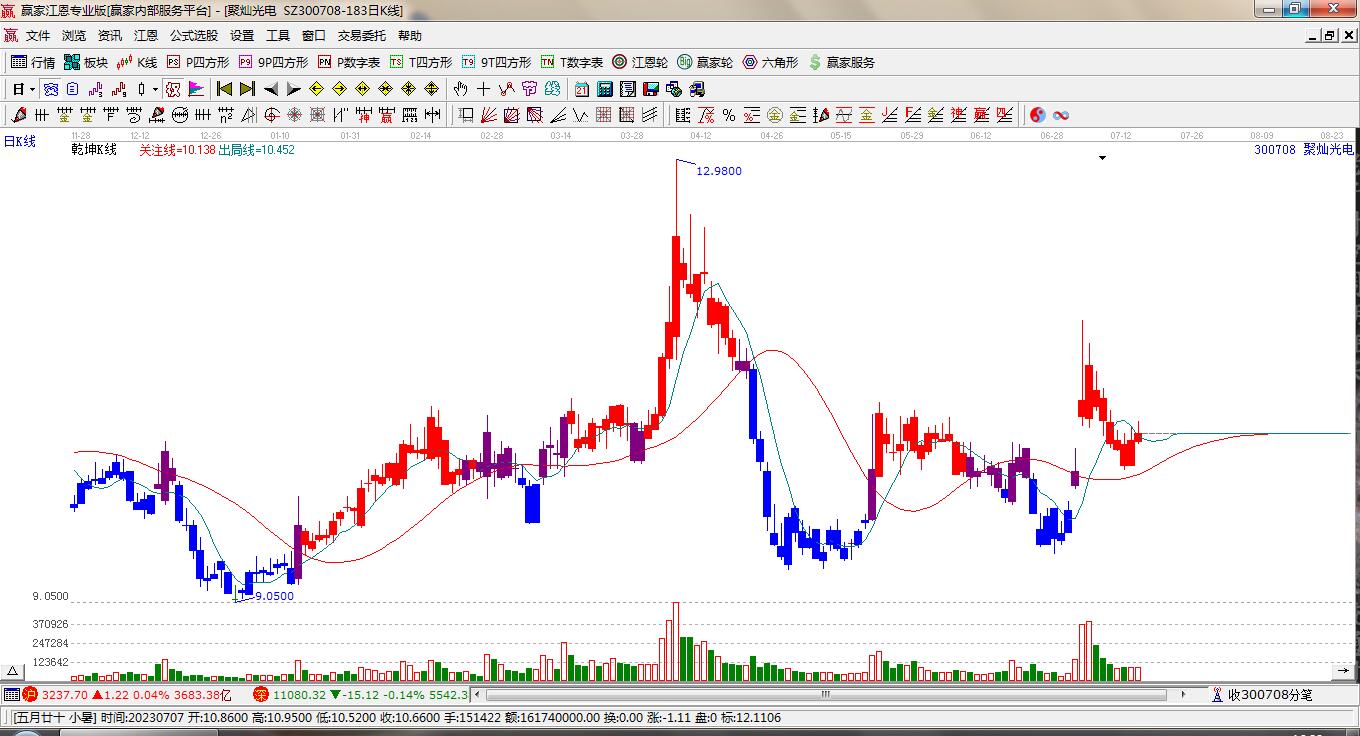The image size is (1360, 736).
Task: Click the red-blue yin-yang icon
Action: point(1038,115)
